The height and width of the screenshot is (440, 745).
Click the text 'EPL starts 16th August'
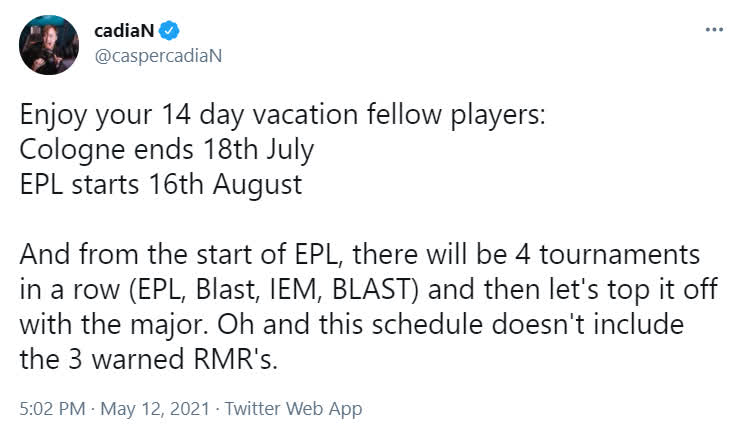pyautogui.click(x=161, y=185)
